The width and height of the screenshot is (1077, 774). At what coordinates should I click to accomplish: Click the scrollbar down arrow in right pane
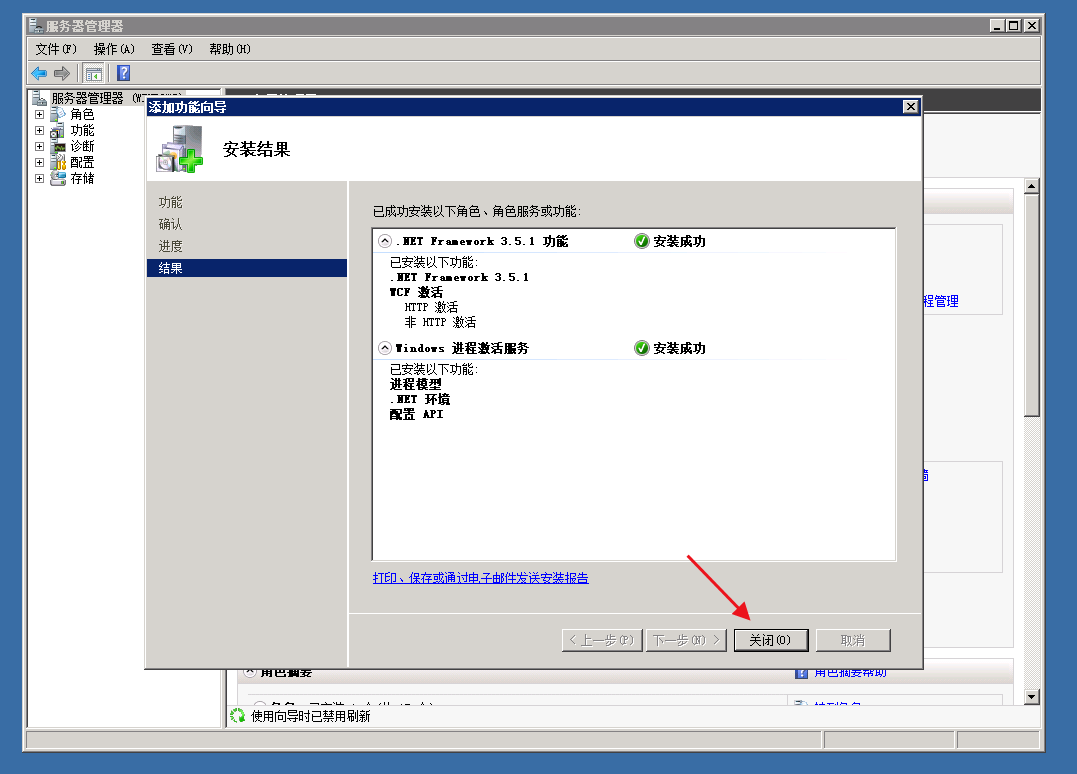(x=1033, y=696)
